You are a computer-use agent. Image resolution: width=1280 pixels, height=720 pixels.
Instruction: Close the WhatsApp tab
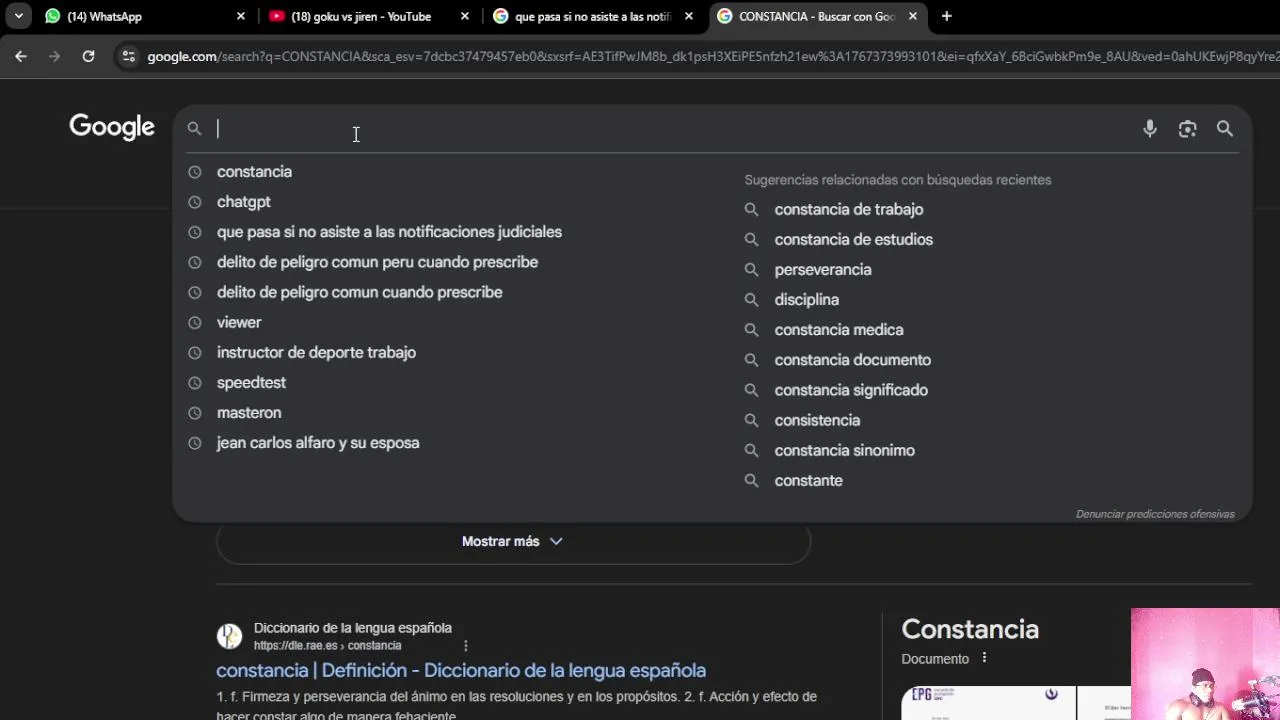coord(240,16)
